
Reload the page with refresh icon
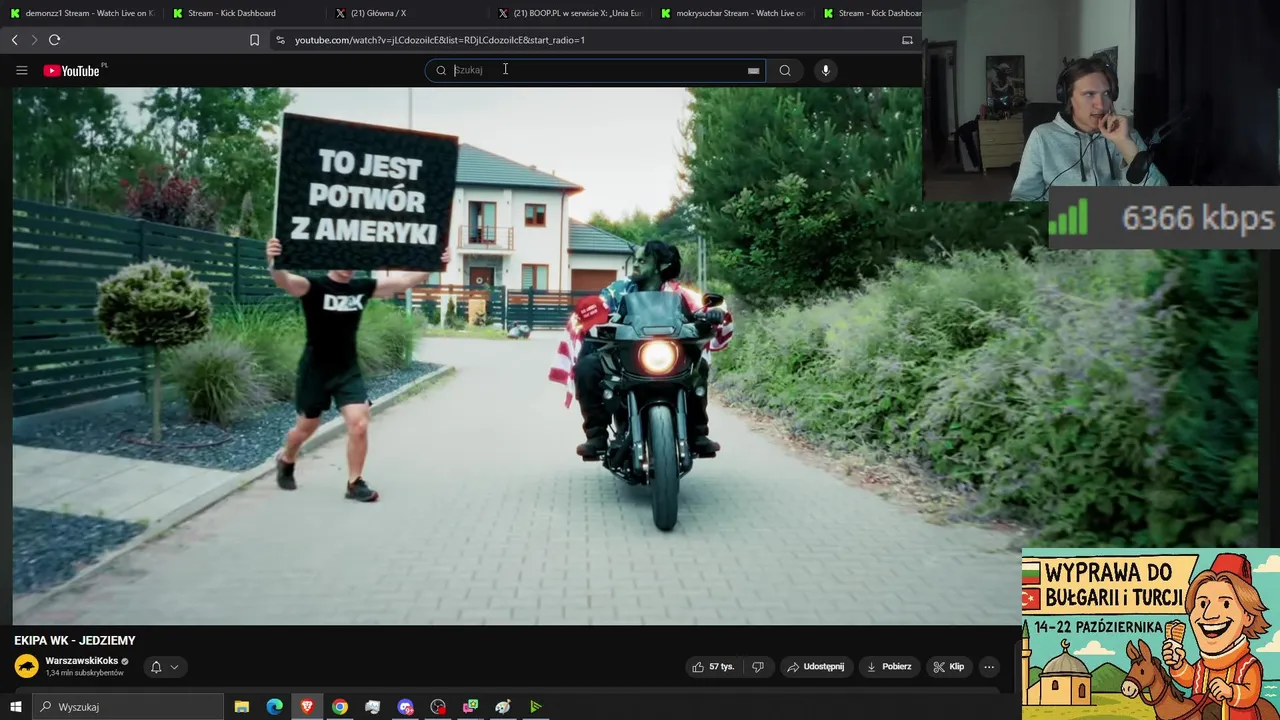click(54, 40)
